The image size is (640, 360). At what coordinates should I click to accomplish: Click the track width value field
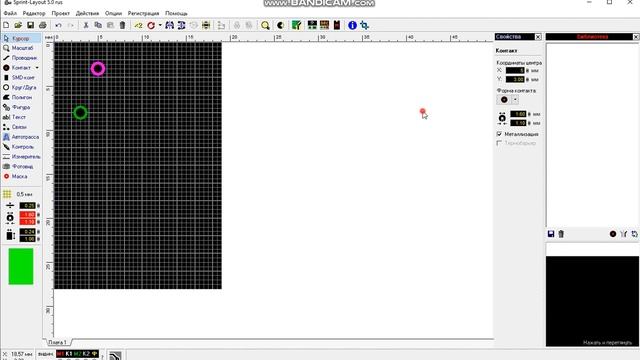28,206
